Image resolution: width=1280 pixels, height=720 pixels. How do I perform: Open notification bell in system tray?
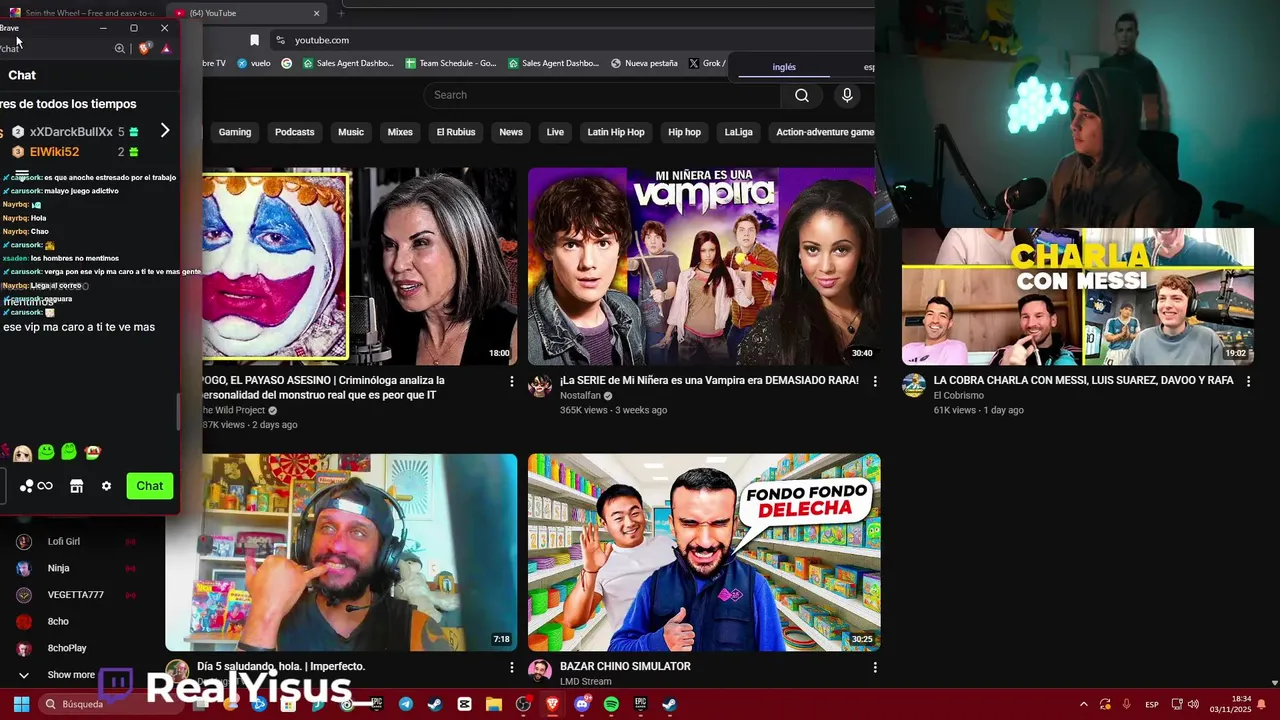click(1261, 704)
